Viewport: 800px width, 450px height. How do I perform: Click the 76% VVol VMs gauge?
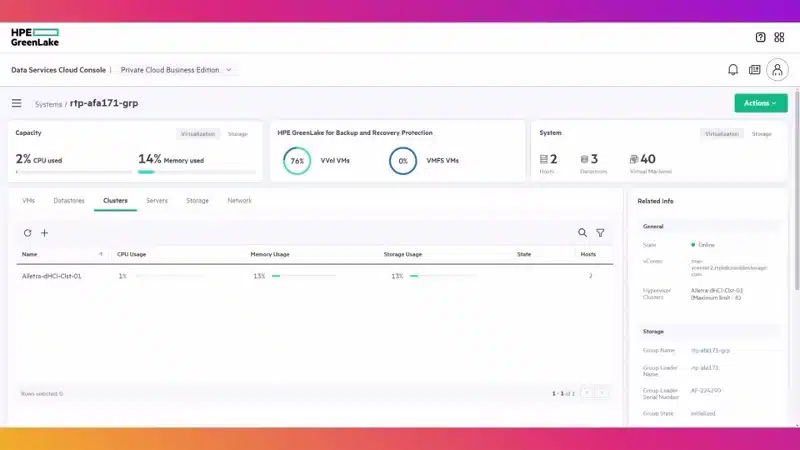pyautogui.click(x=297, y=161)
